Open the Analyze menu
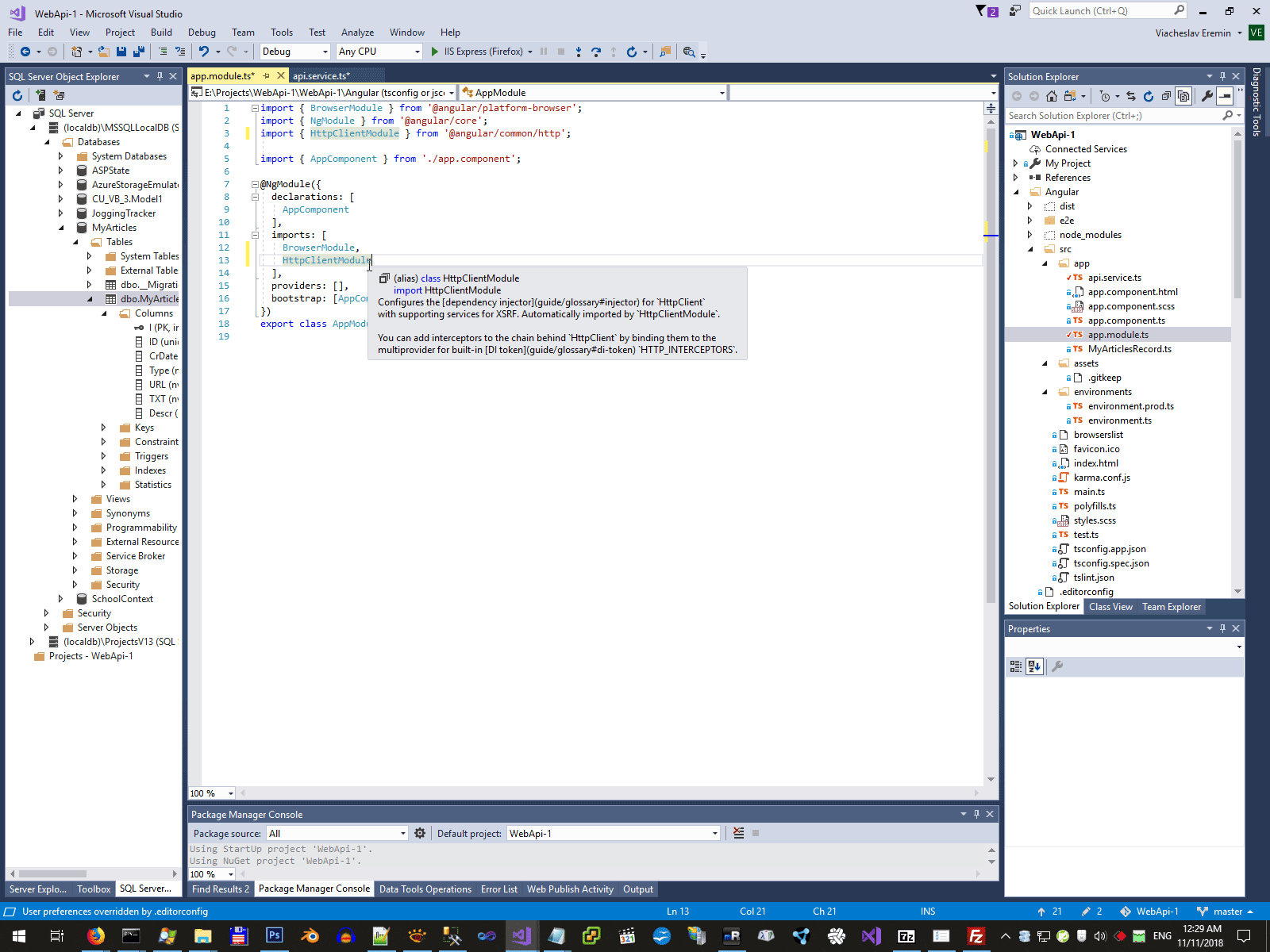The width and height of the screenshot is (1270, 952). pos(357,33)
